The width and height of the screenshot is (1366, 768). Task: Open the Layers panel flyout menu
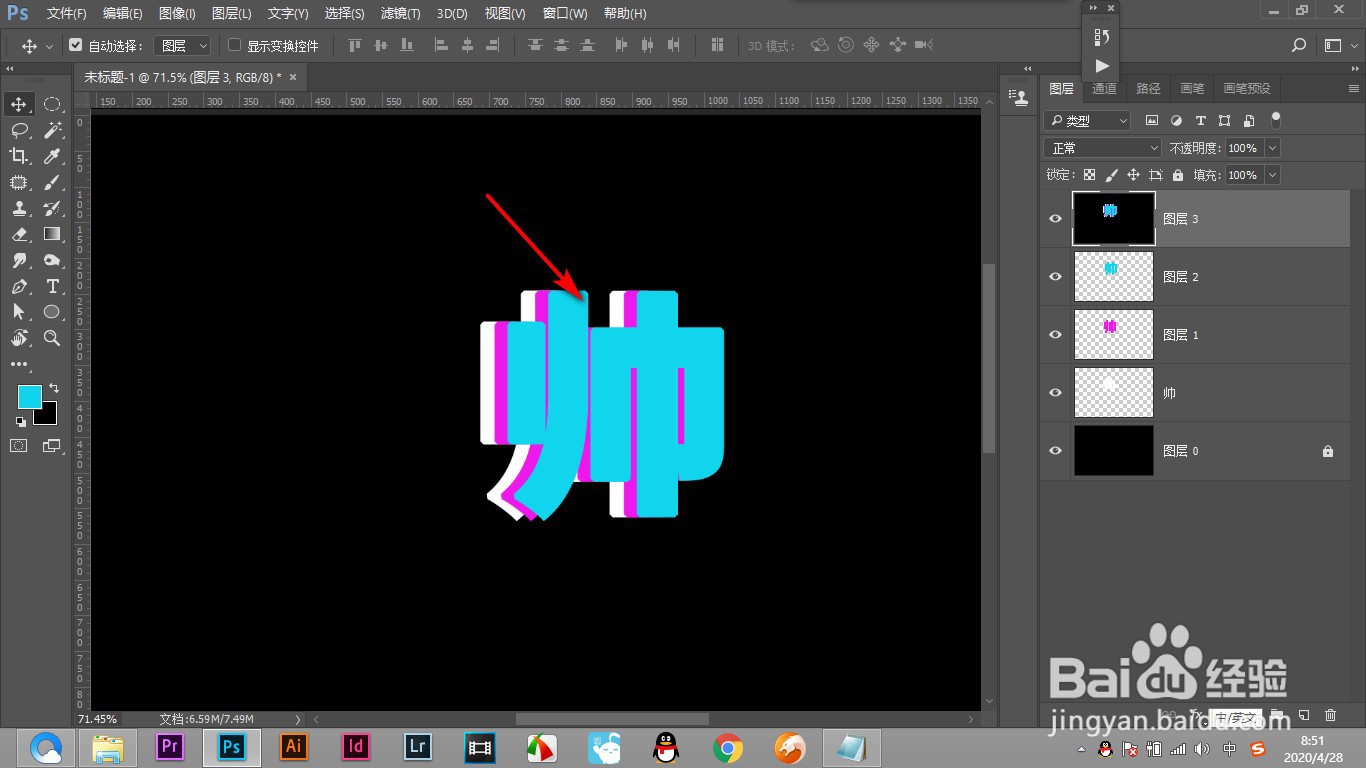pyautogui.click(x=1354, y=89)
